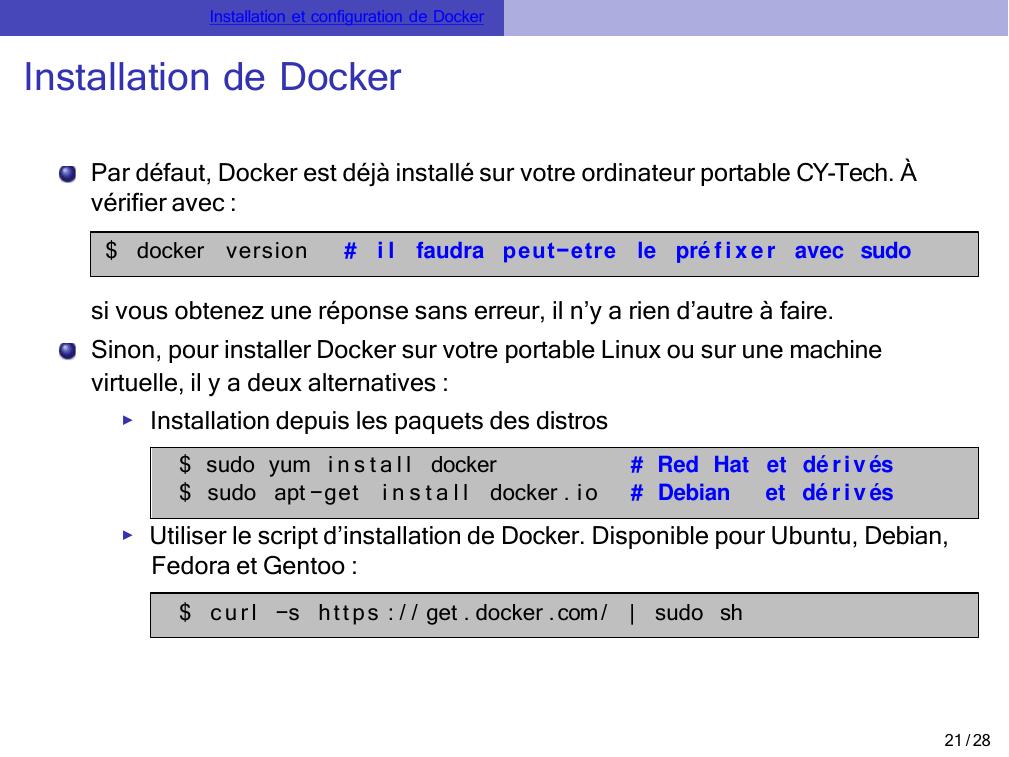Click the first blue bullet beside "Par défaut"
This screenshot has width=1009, height=757.
67,175
